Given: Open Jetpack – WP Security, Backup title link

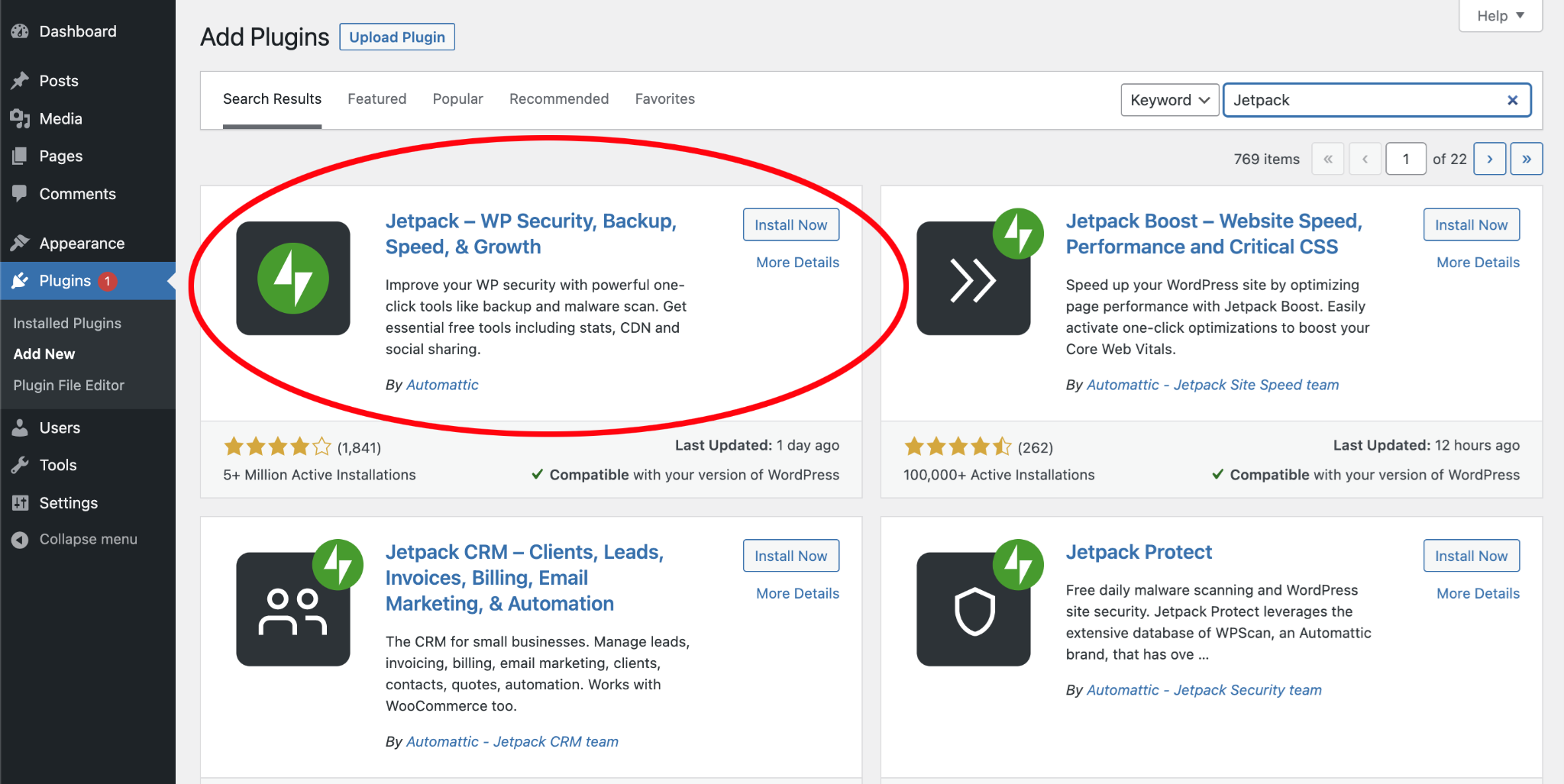Looking at the screenshot, I should (532, 234).
